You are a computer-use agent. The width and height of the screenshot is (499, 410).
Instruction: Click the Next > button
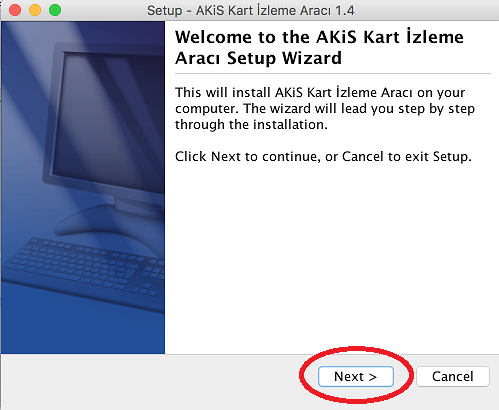coord(356,377)
